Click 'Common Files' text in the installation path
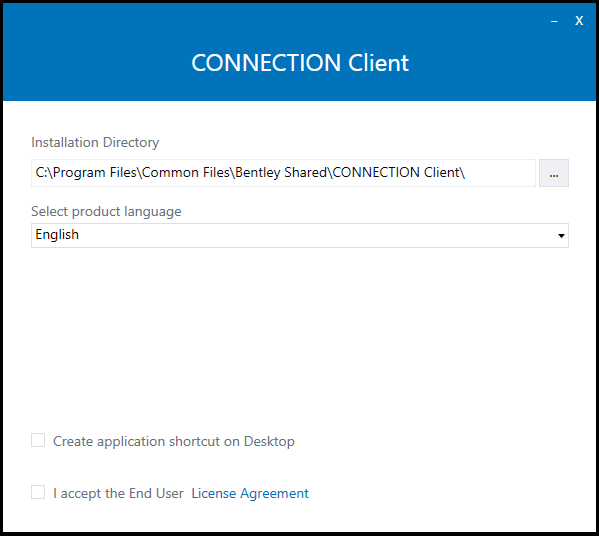This screenshot has height=536, width=599. 186,173
